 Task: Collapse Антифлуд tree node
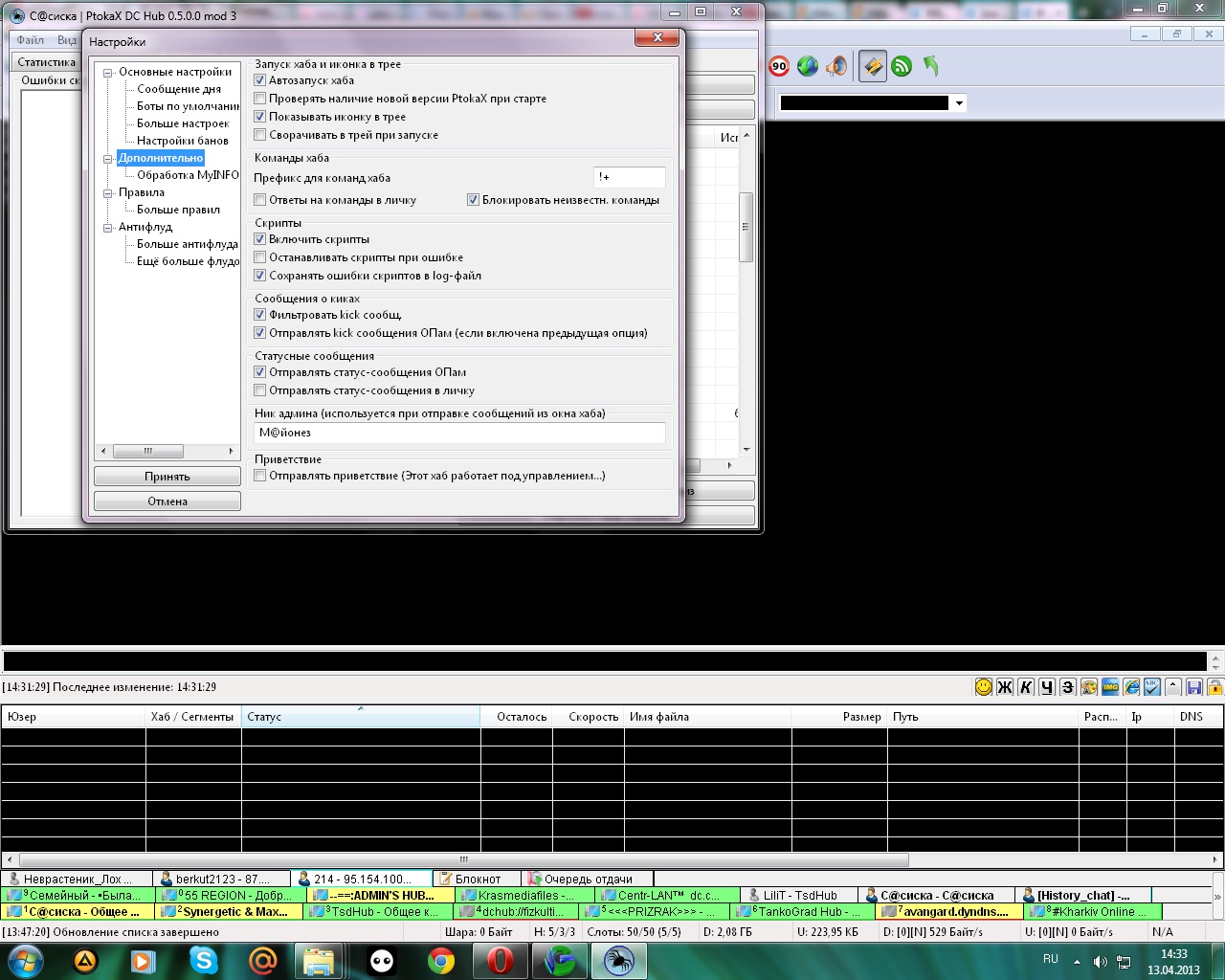coord(108,228)
